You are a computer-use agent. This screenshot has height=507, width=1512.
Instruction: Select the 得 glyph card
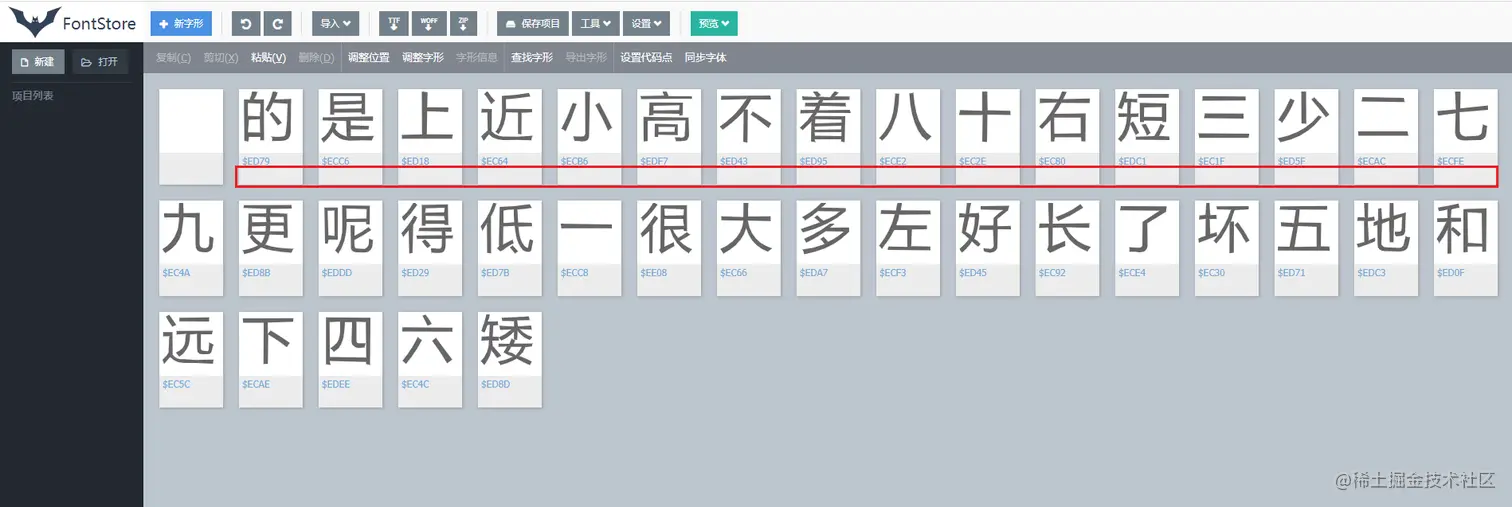[x=430, y=248]
